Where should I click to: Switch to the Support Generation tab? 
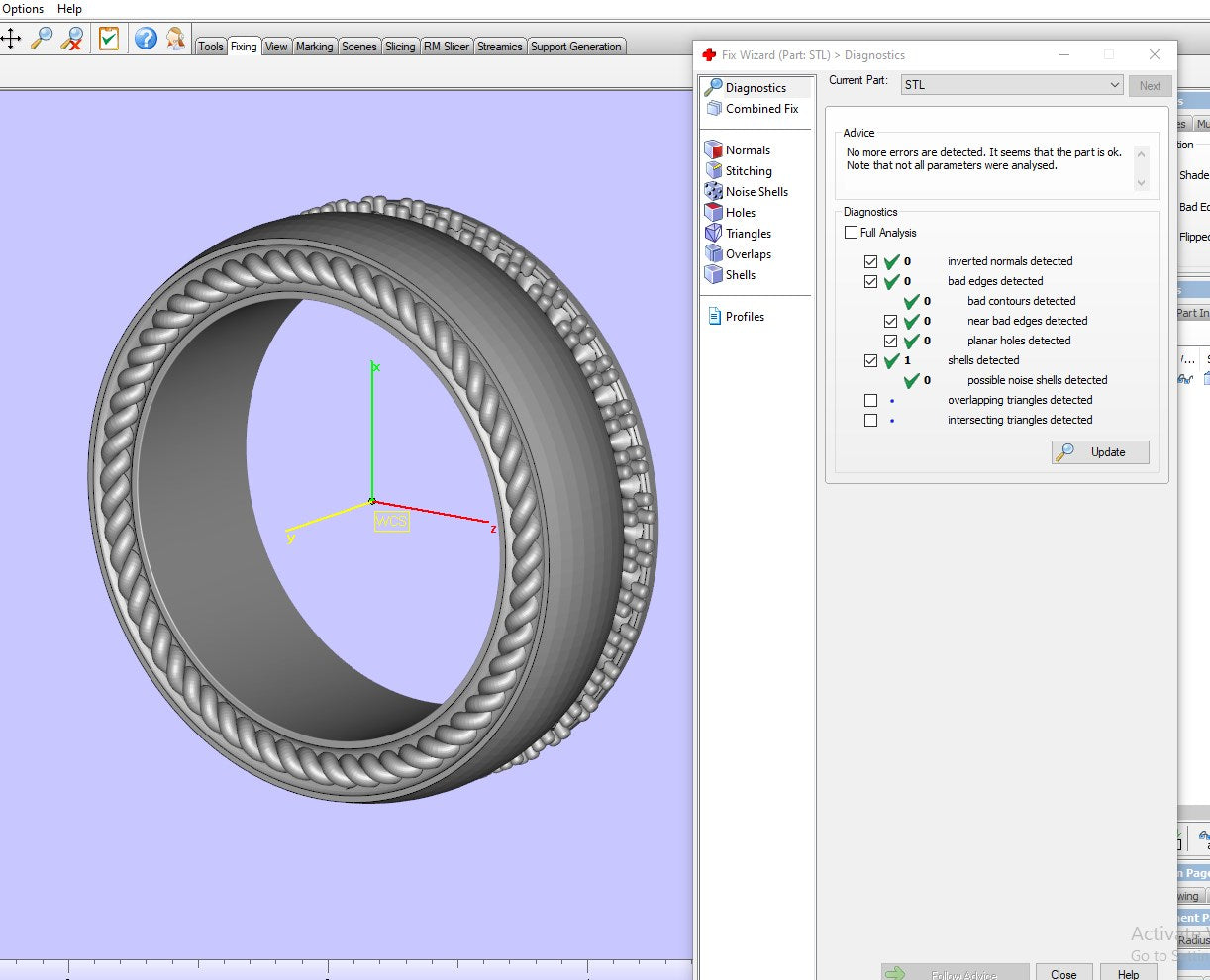(x=575, y=47)
